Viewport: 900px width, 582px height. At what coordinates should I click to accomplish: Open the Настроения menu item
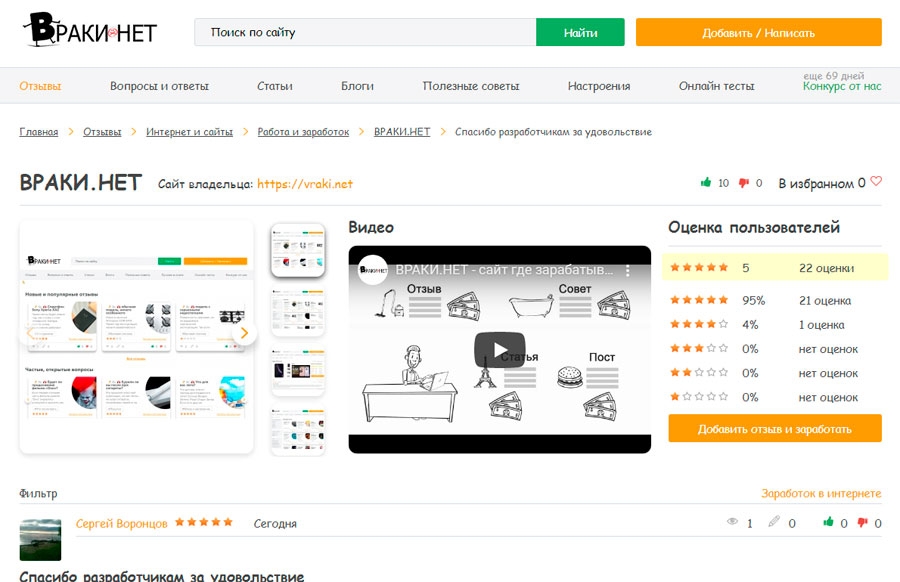[x=599, y=86]
